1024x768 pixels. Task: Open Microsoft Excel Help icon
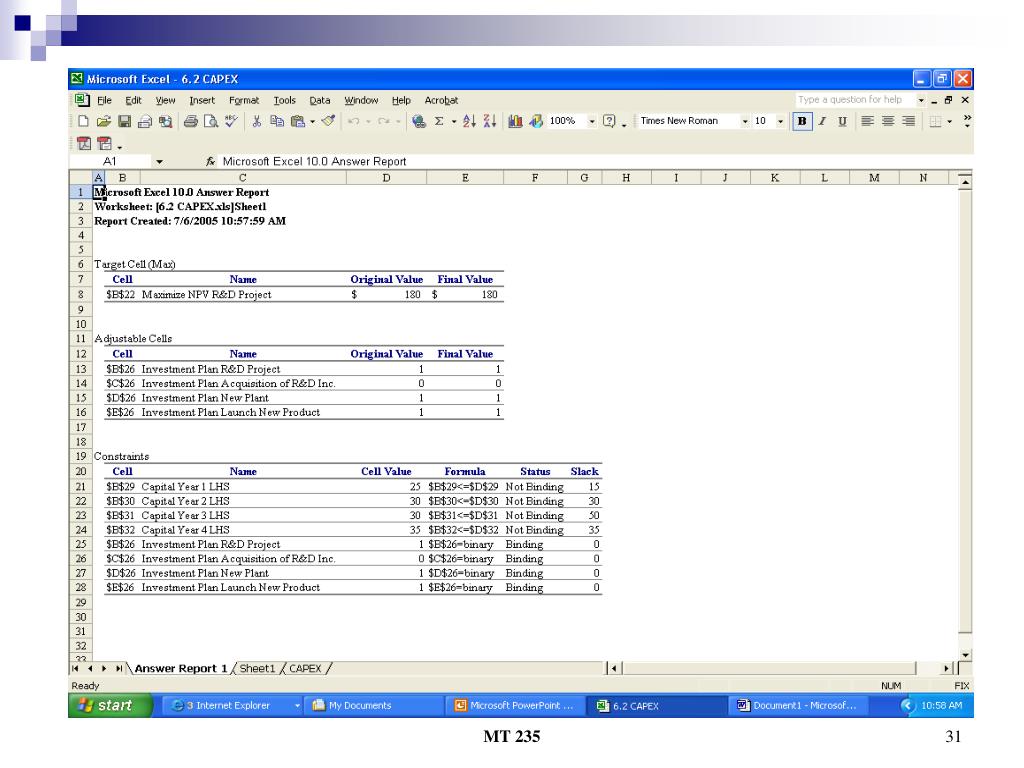[609, 121]
